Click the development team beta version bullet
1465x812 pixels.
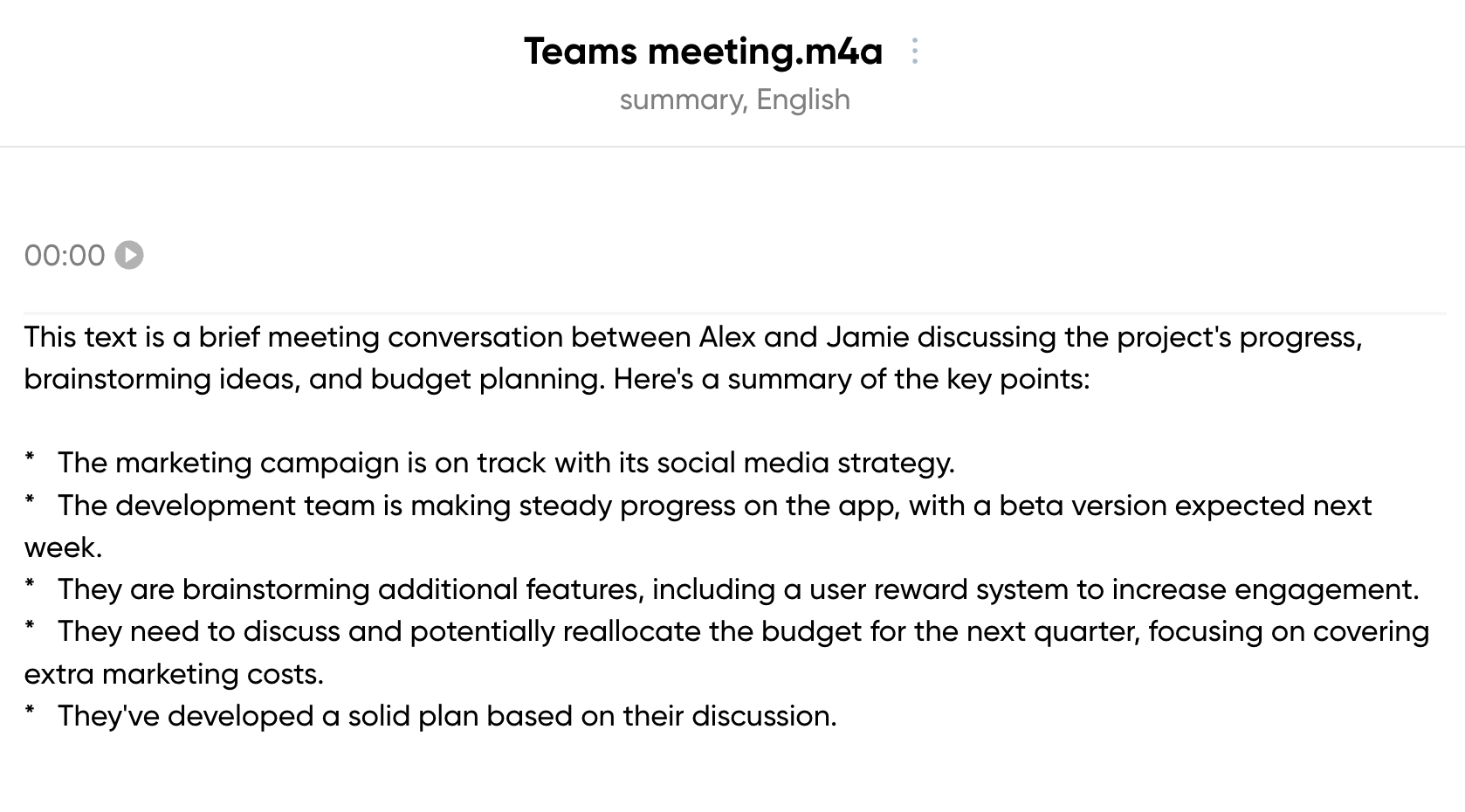pyautogui.click(x=698, y=526)
